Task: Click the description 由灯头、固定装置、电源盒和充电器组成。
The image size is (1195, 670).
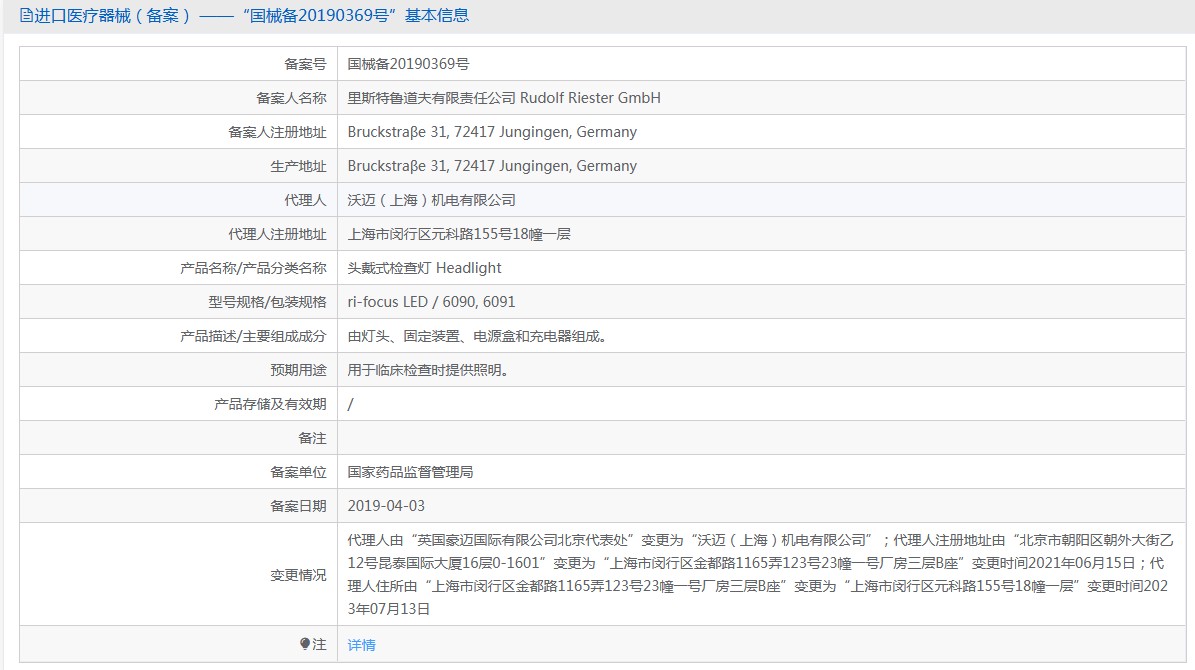Action: (x=479, y=336)
